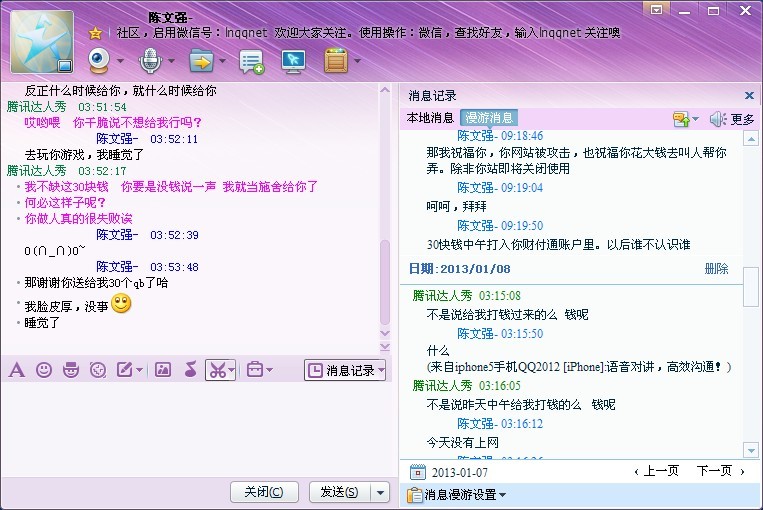
Task: Open font settings with the A icon
Action: [17, 370]
